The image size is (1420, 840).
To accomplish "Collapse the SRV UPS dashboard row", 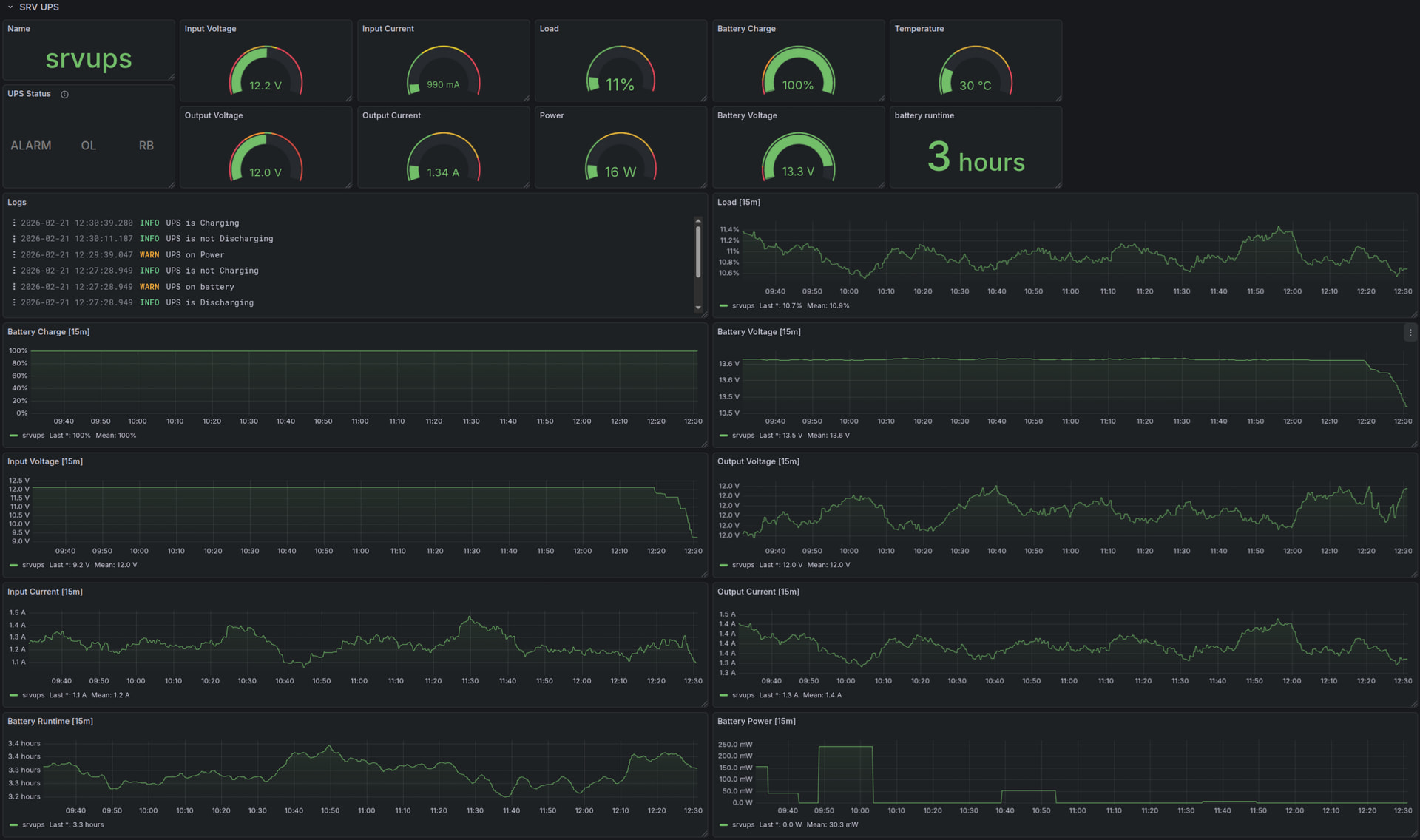I will 10,7.
